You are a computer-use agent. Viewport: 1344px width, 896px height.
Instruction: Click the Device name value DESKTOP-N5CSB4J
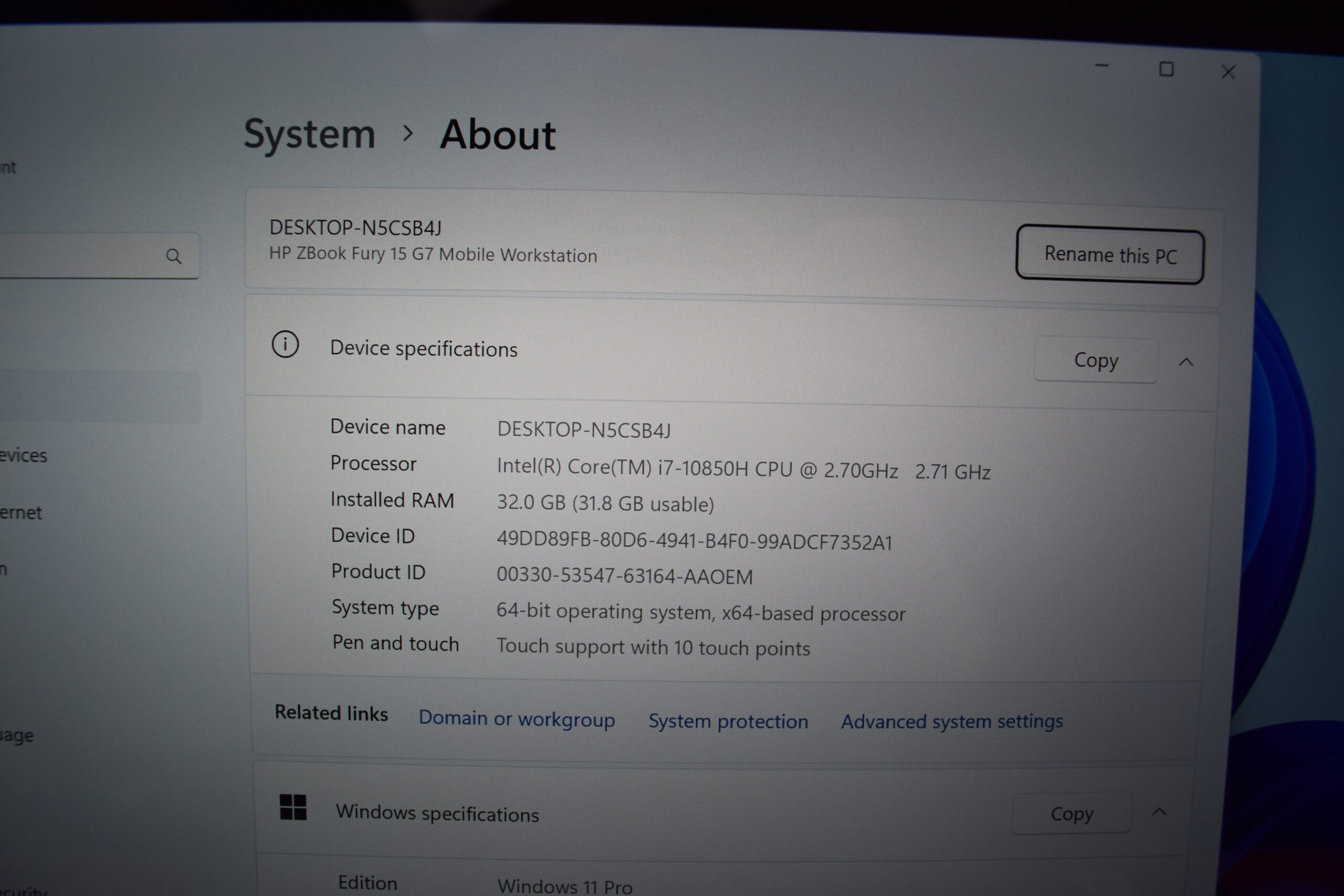584,430
